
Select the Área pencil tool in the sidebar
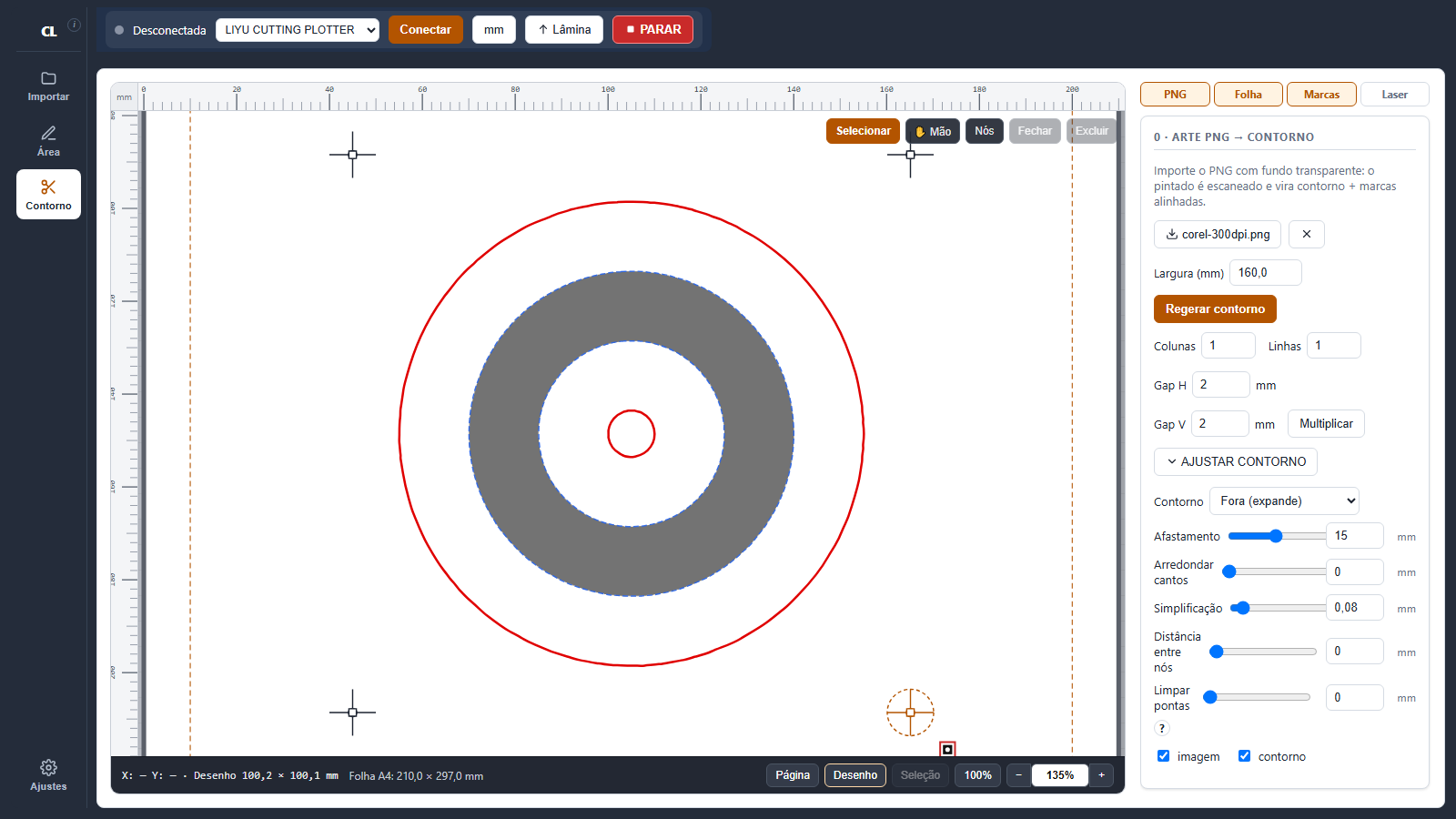click(48, 141)
